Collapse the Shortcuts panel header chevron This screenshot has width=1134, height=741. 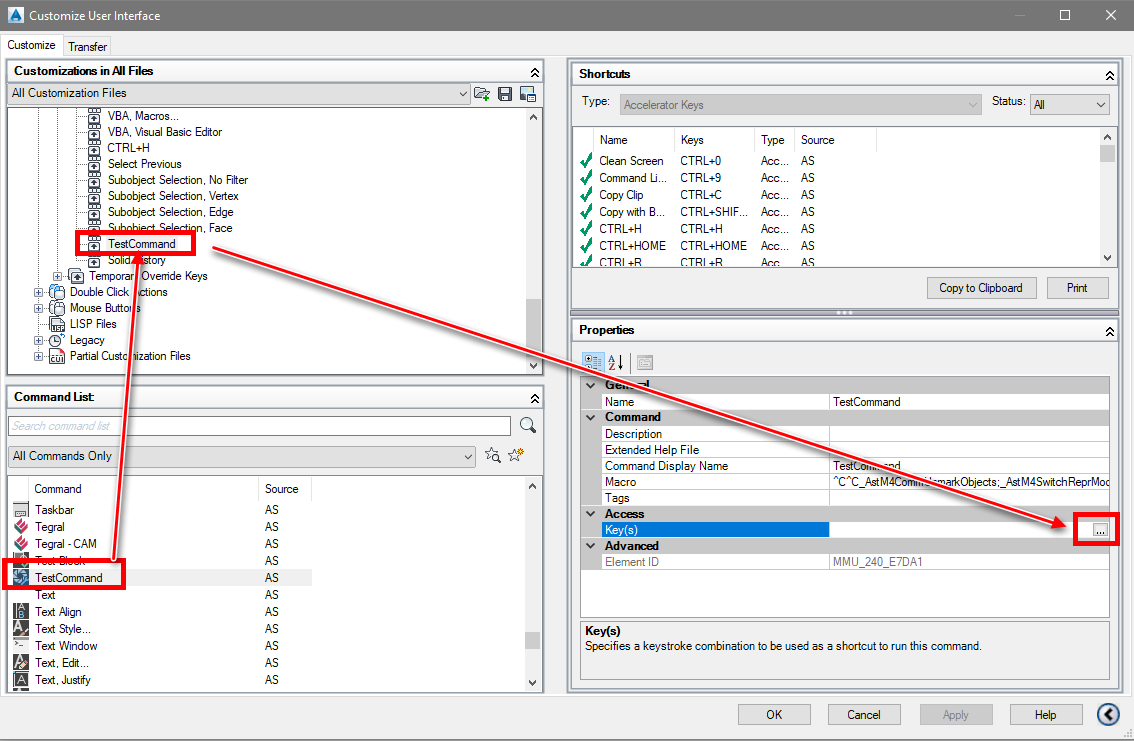[1109, 74]
